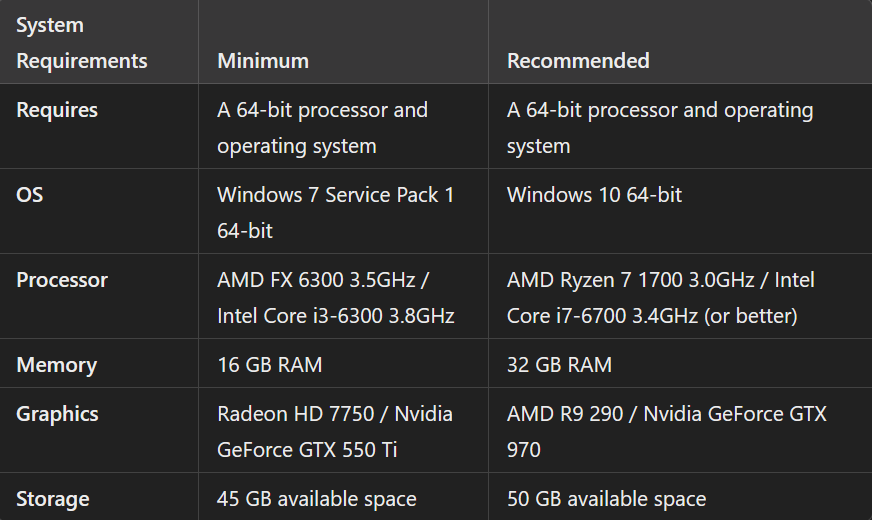Click the "Storage" row label
This screenshot has height=520, width=872.
[53, 499]
